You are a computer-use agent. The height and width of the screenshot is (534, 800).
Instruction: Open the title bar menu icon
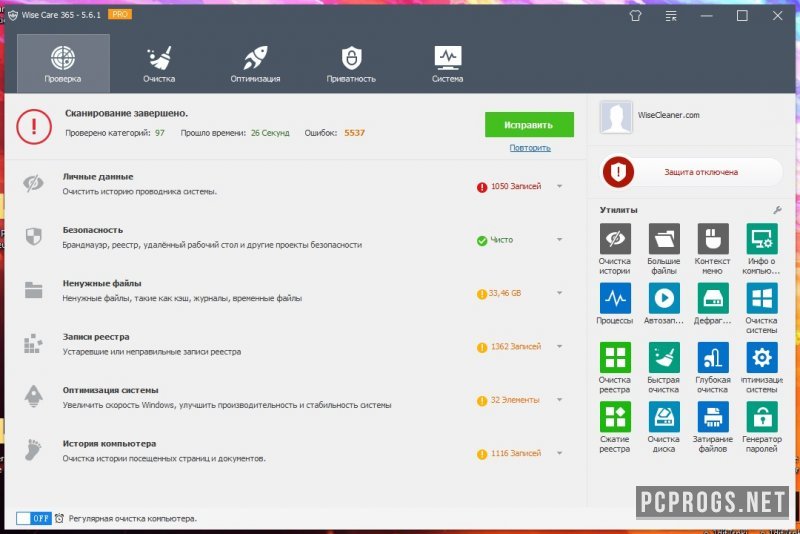coord(671,16)
